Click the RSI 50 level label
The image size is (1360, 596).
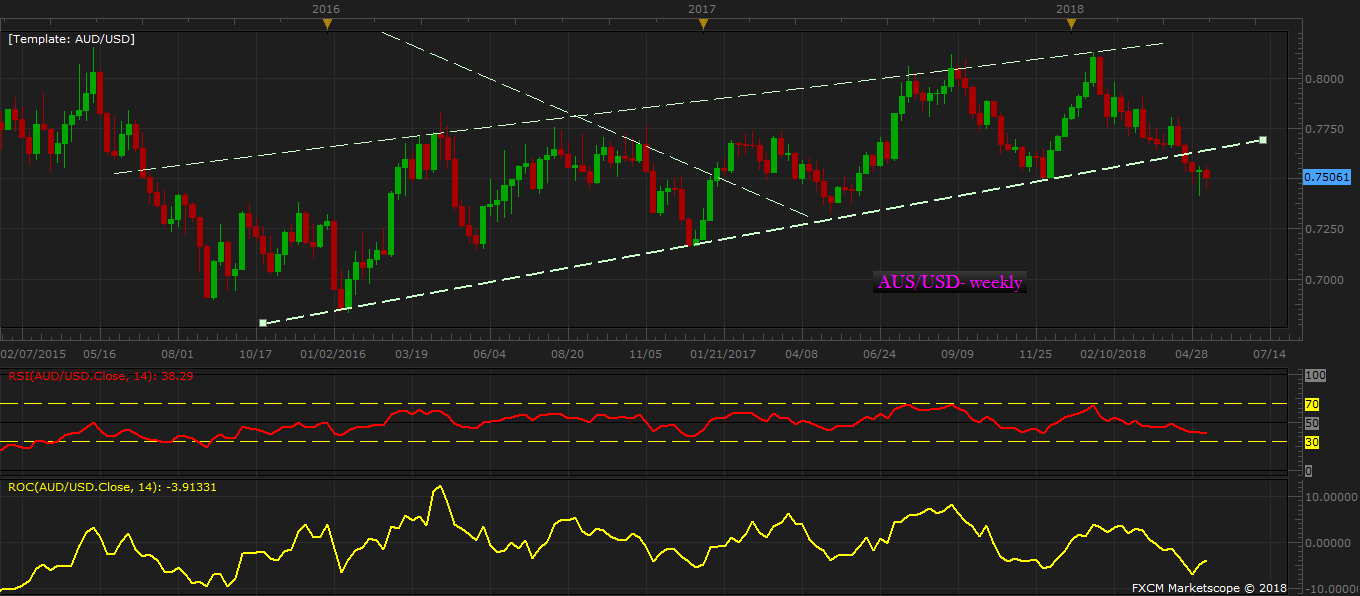pos(1313,423)
